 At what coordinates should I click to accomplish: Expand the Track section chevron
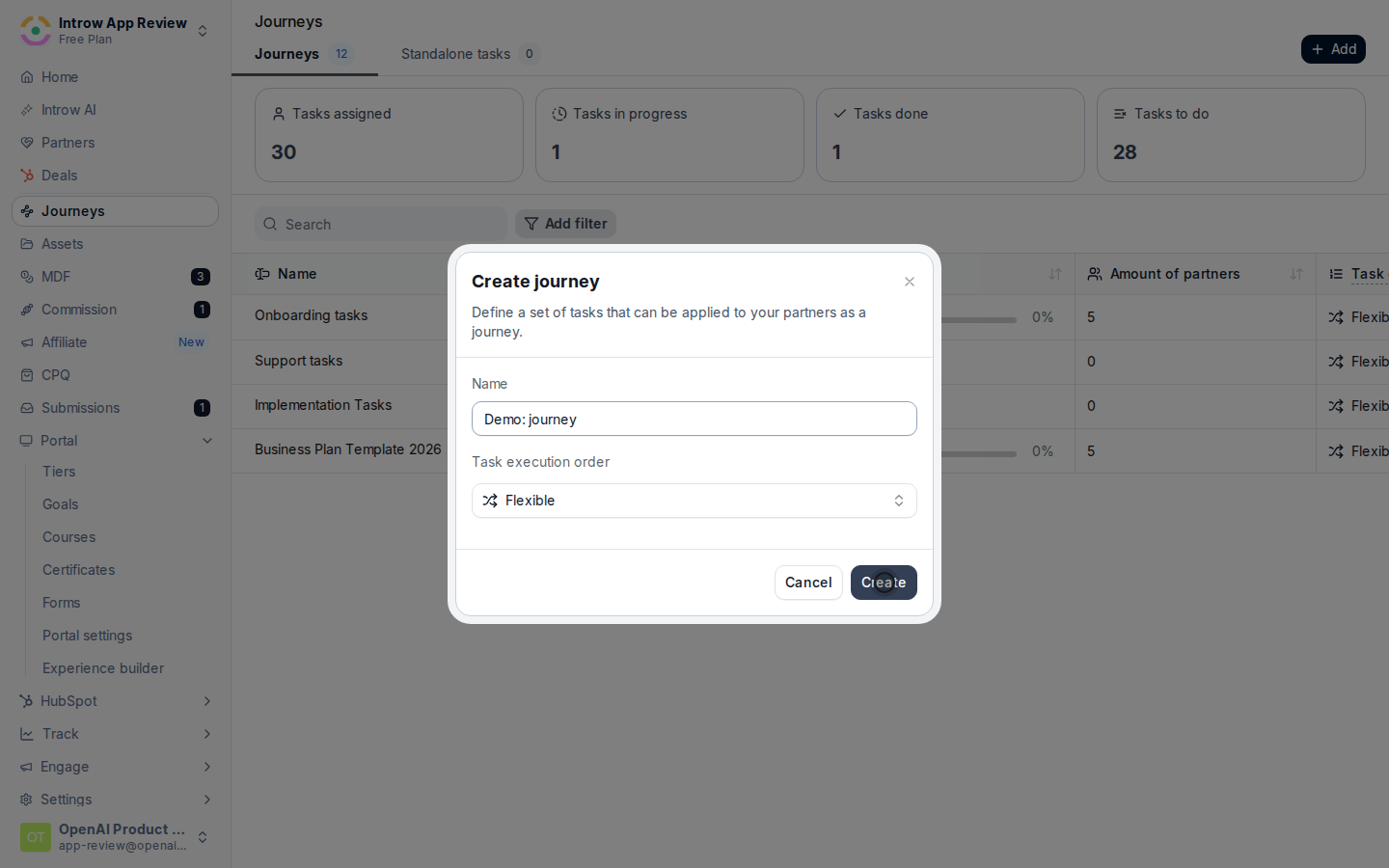point(207,734)
